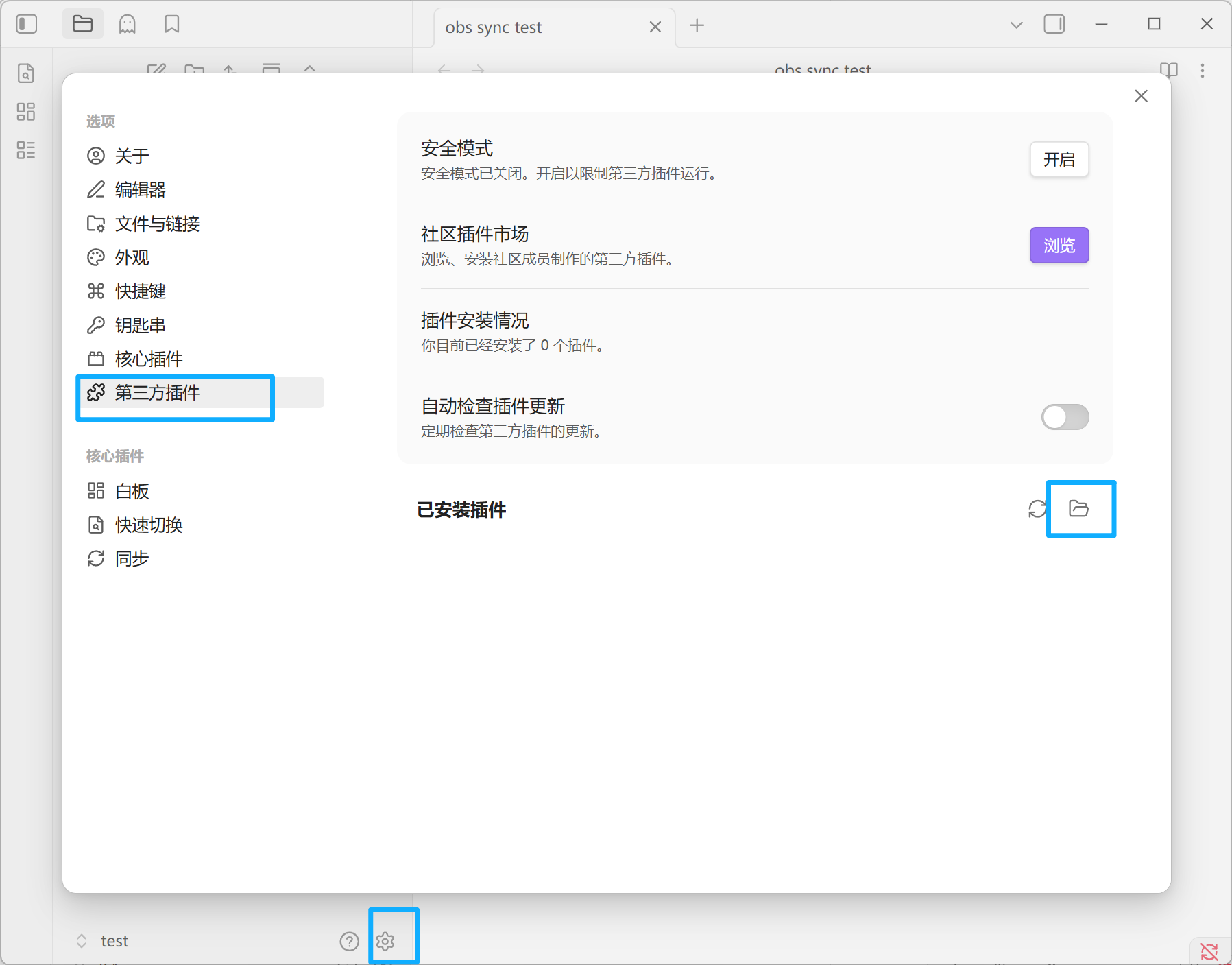Select the obs sync test tab
The width and height of the screenshot is (1232, 965).
pyautogui.click(x=554, y=27)
